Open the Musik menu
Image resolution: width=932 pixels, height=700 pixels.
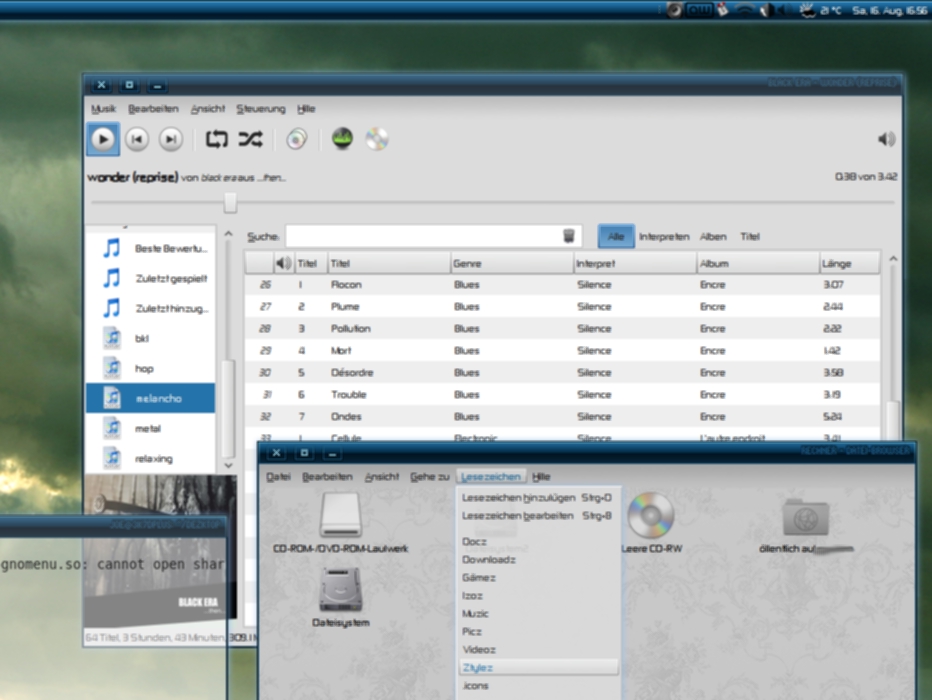pos(103,109)
